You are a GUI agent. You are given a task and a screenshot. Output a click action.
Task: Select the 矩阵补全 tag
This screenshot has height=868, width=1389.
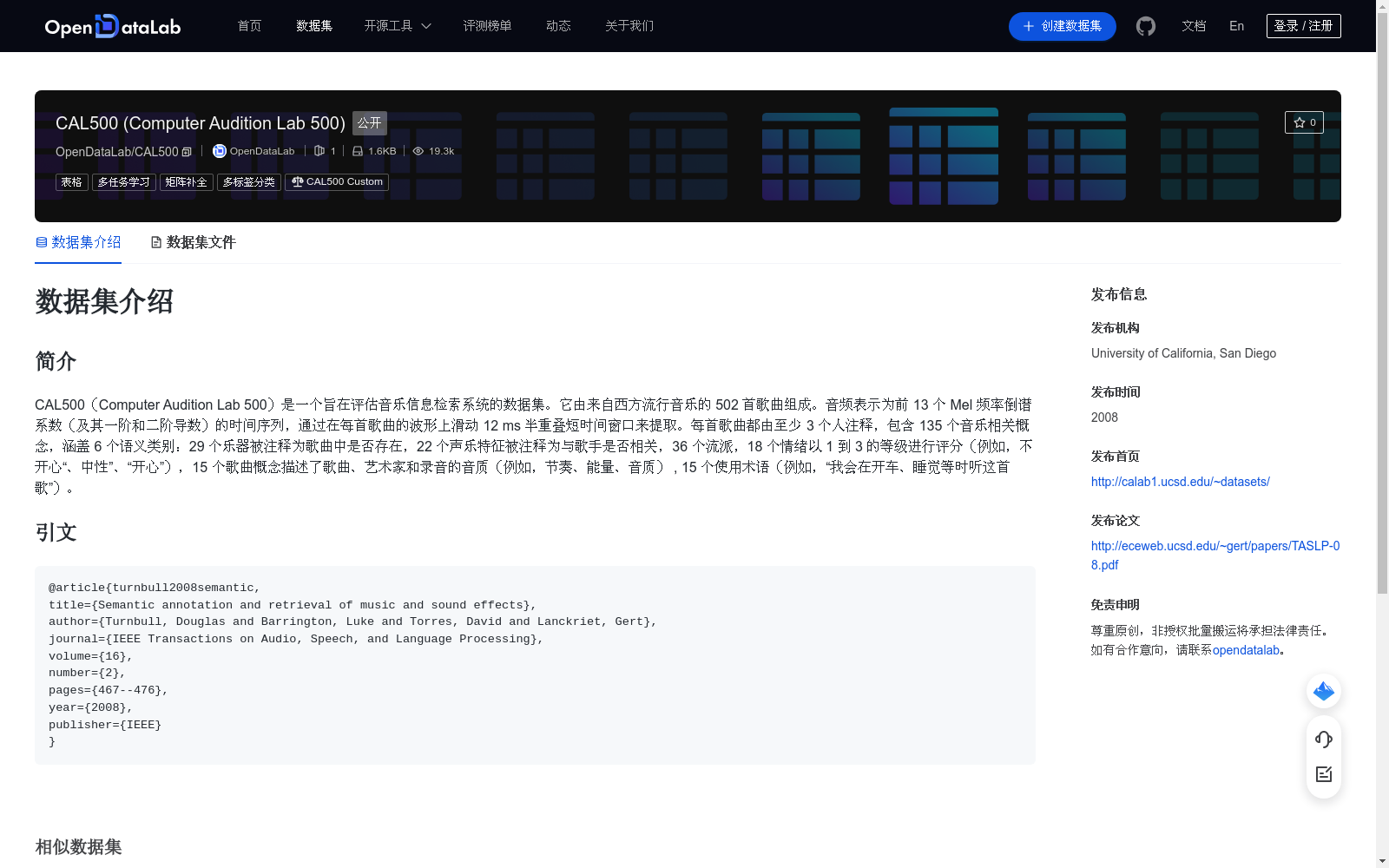pos(187,182)
